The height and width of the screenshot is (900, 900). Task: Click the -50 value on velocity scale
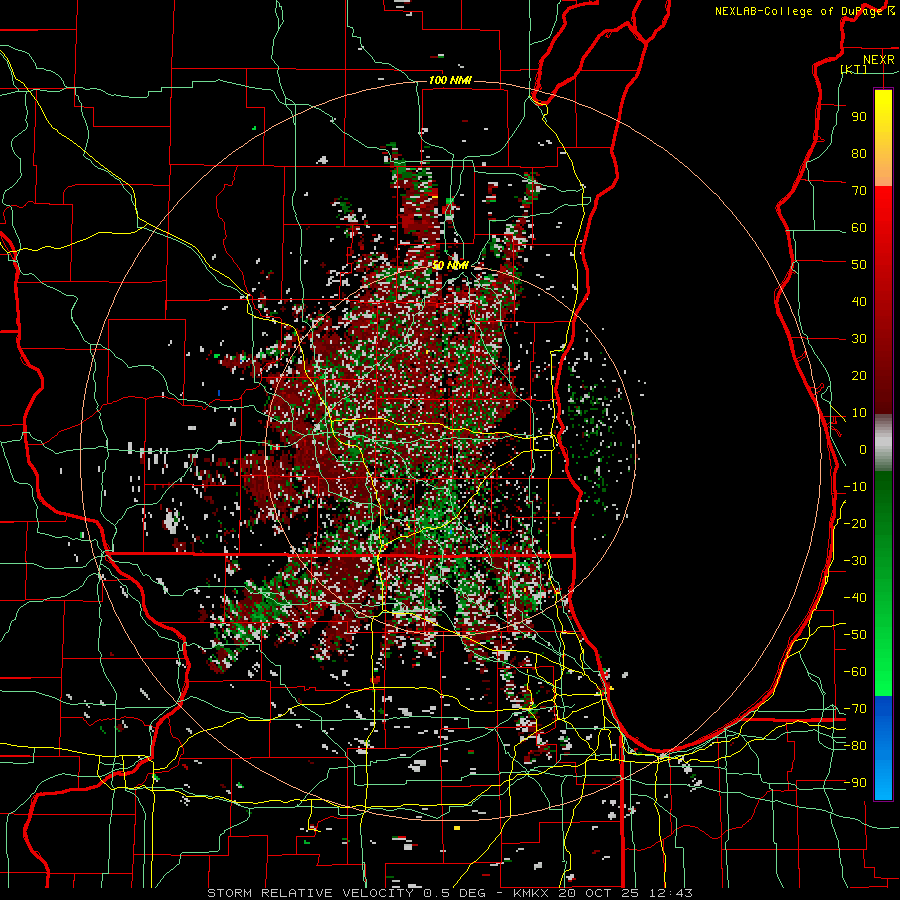pos(855,635)
